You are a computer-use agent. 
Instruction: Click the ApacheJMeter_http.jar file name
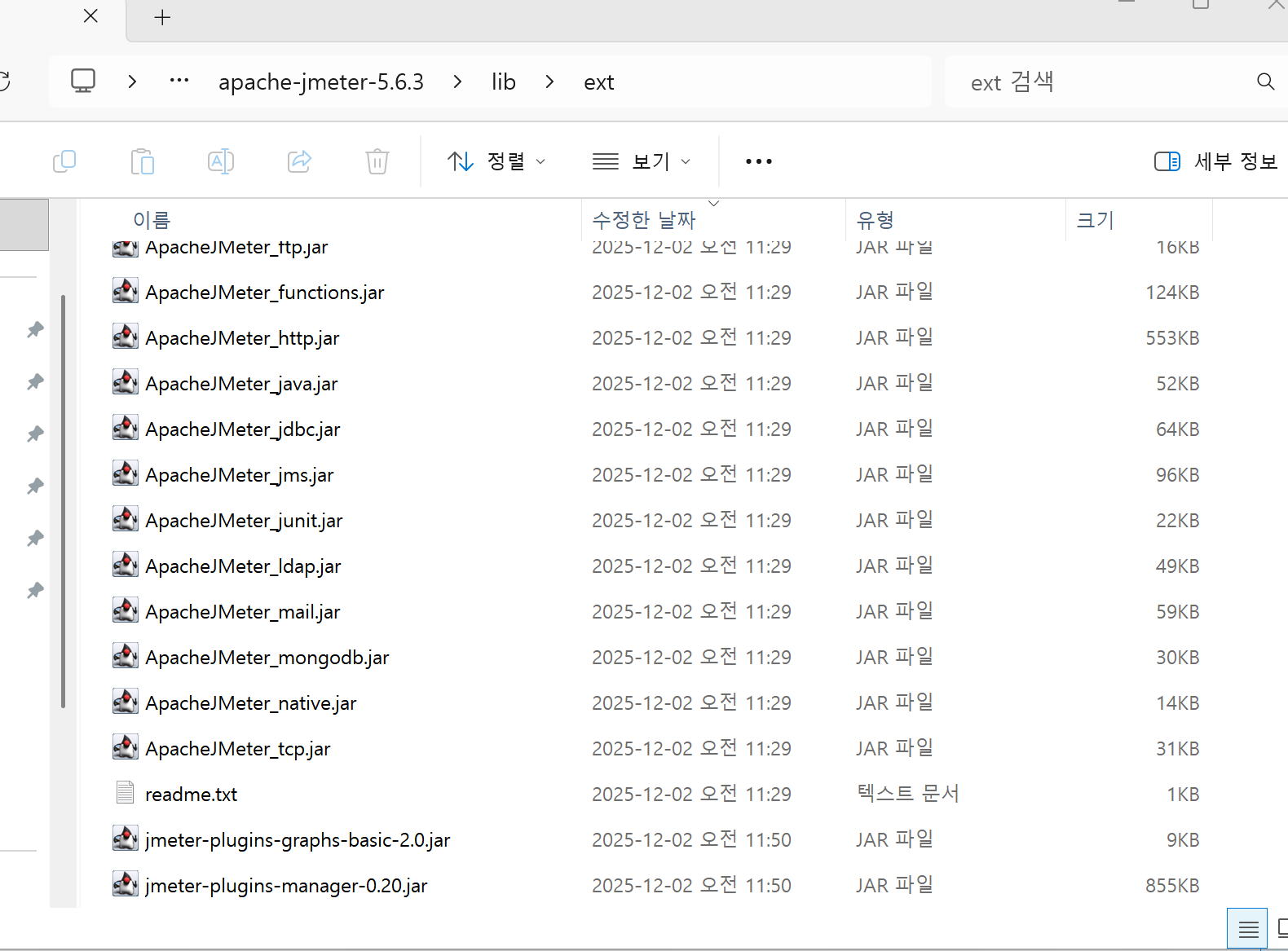(x=242, y=338)
